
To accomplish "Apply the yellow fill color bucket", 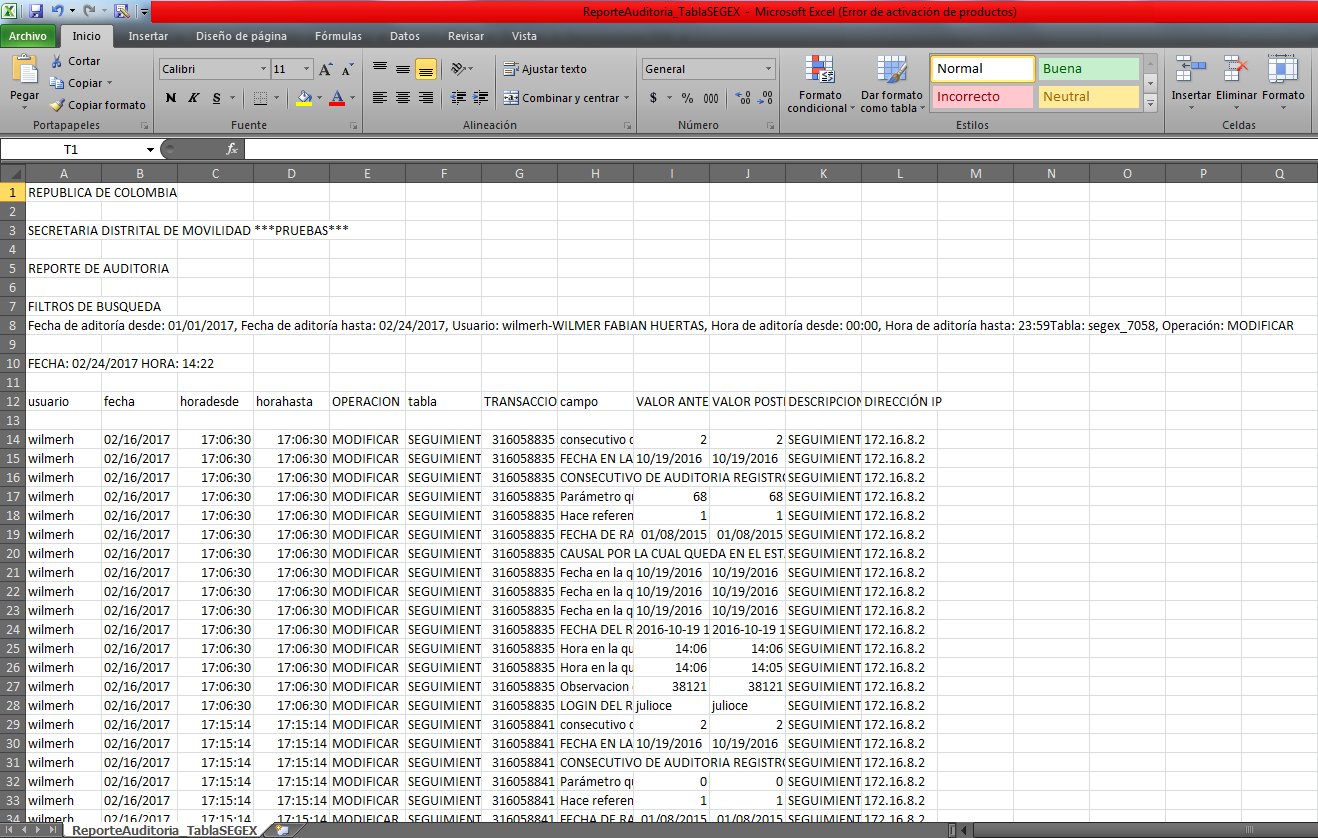I will coord(304,98).
